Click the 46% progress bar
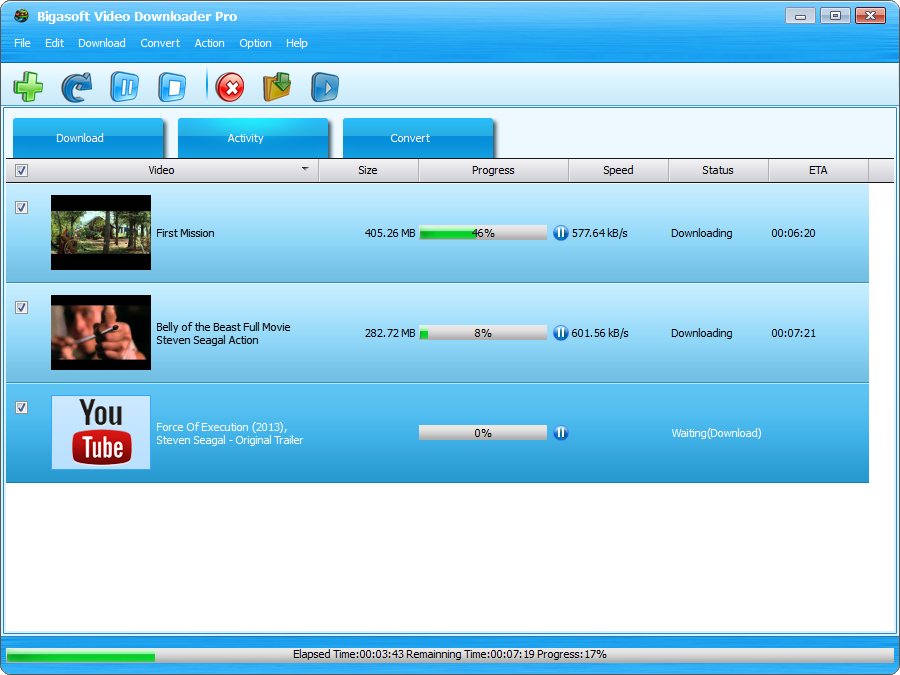This screenshot has width=900, height=675. click(483, 232)
